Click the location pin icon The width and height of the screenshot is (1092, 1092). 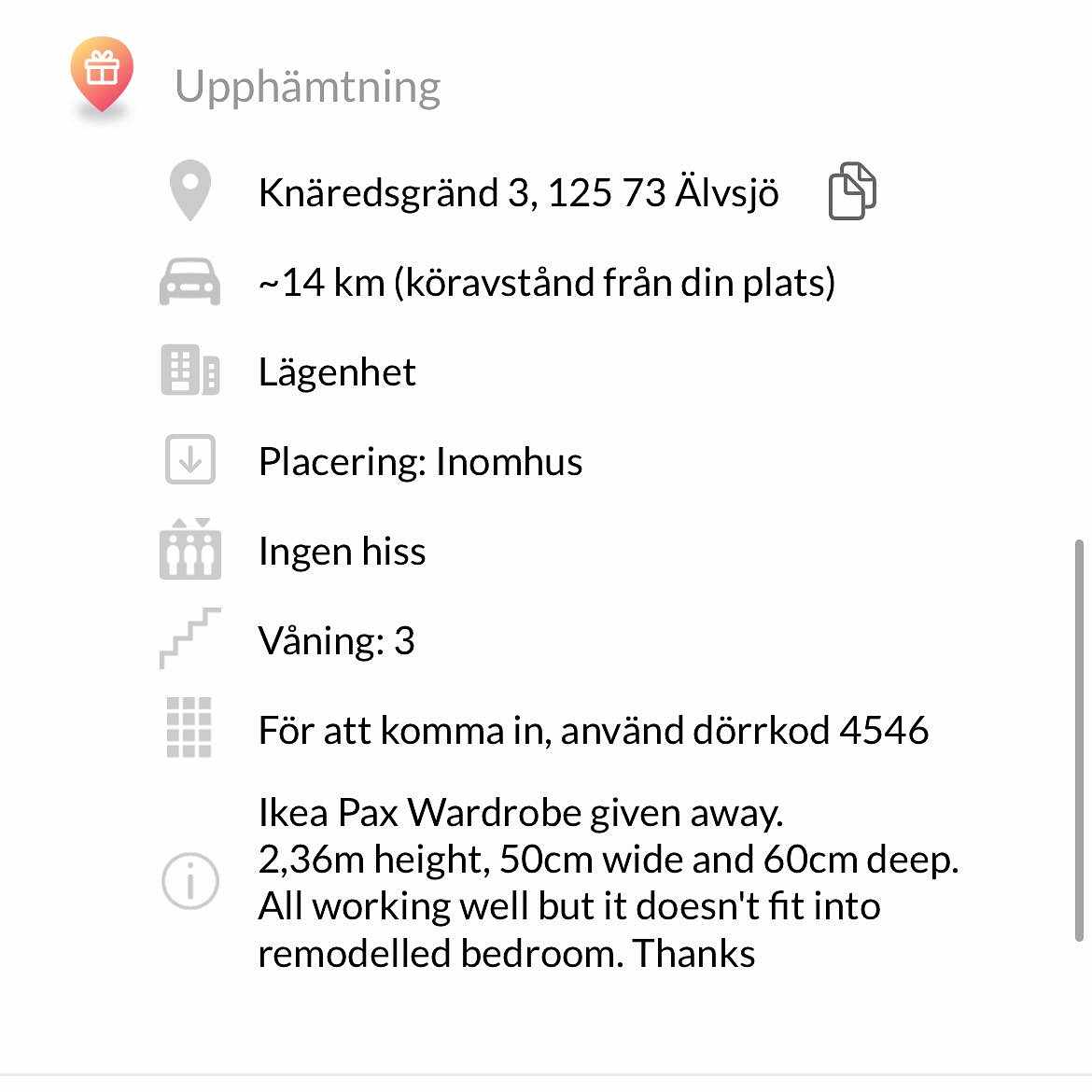pos(190,190)
